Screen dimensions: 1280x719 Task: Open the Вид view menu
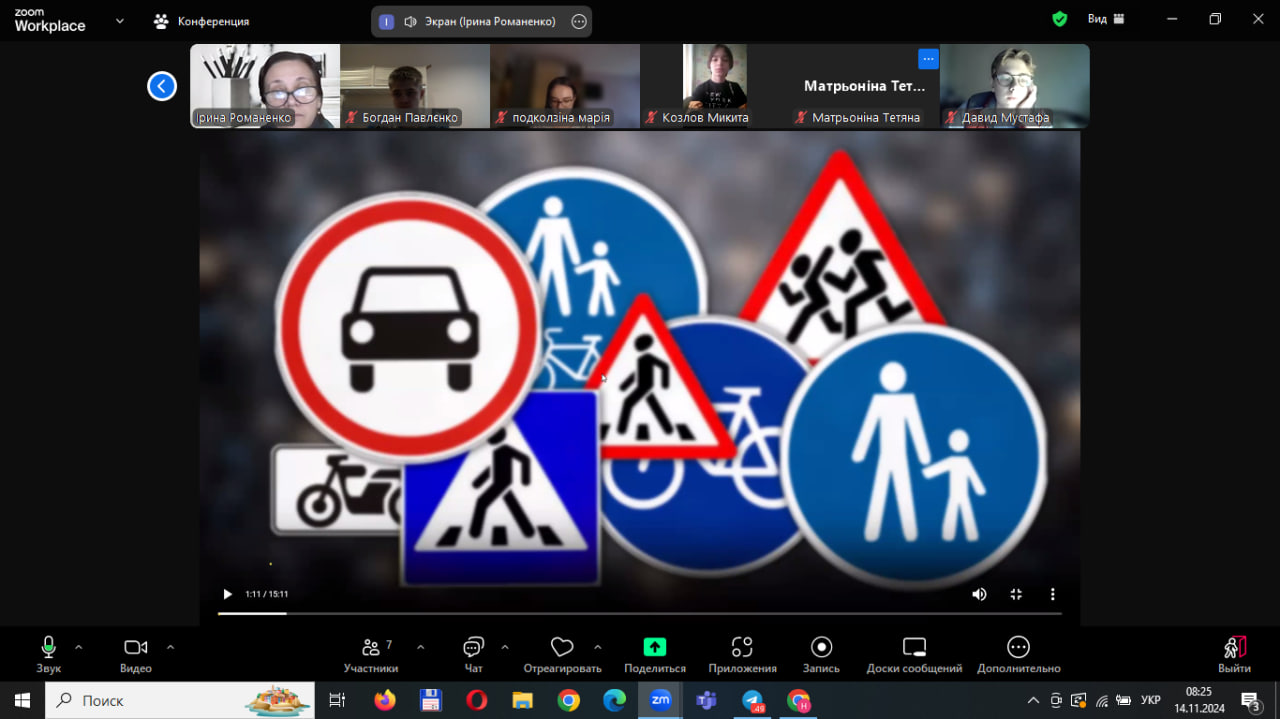click(x=1105, y=19)
